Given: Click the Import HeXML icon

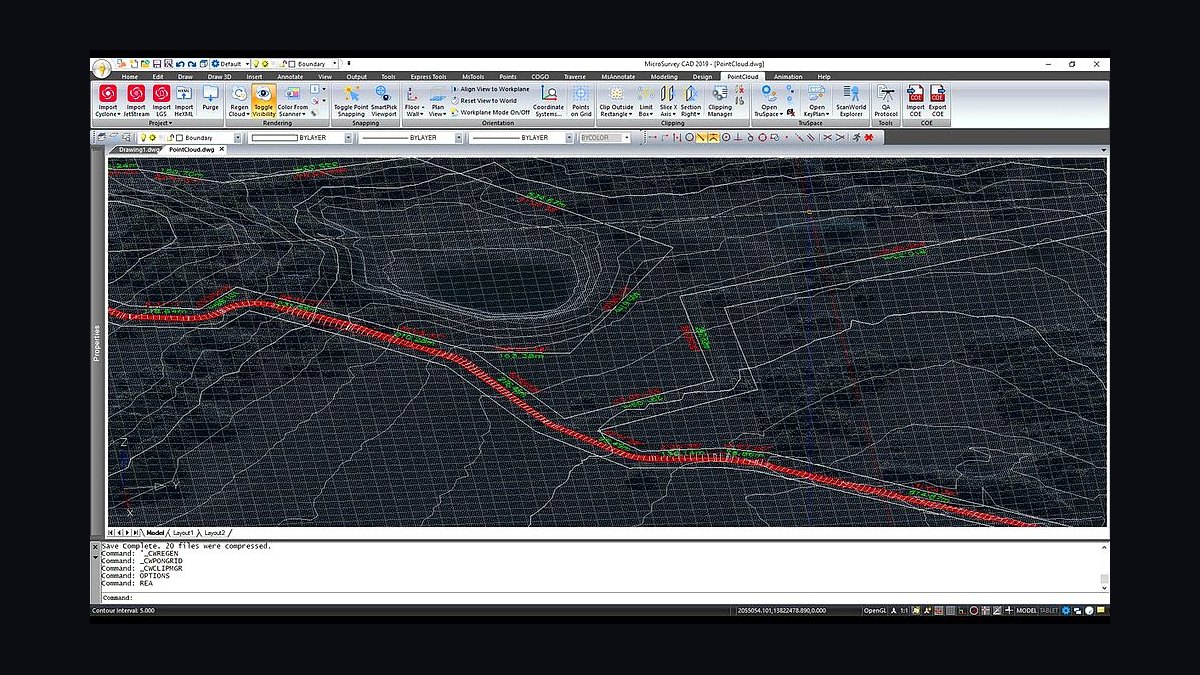Looking at the screenshot, I should click(x=184, y=93).
